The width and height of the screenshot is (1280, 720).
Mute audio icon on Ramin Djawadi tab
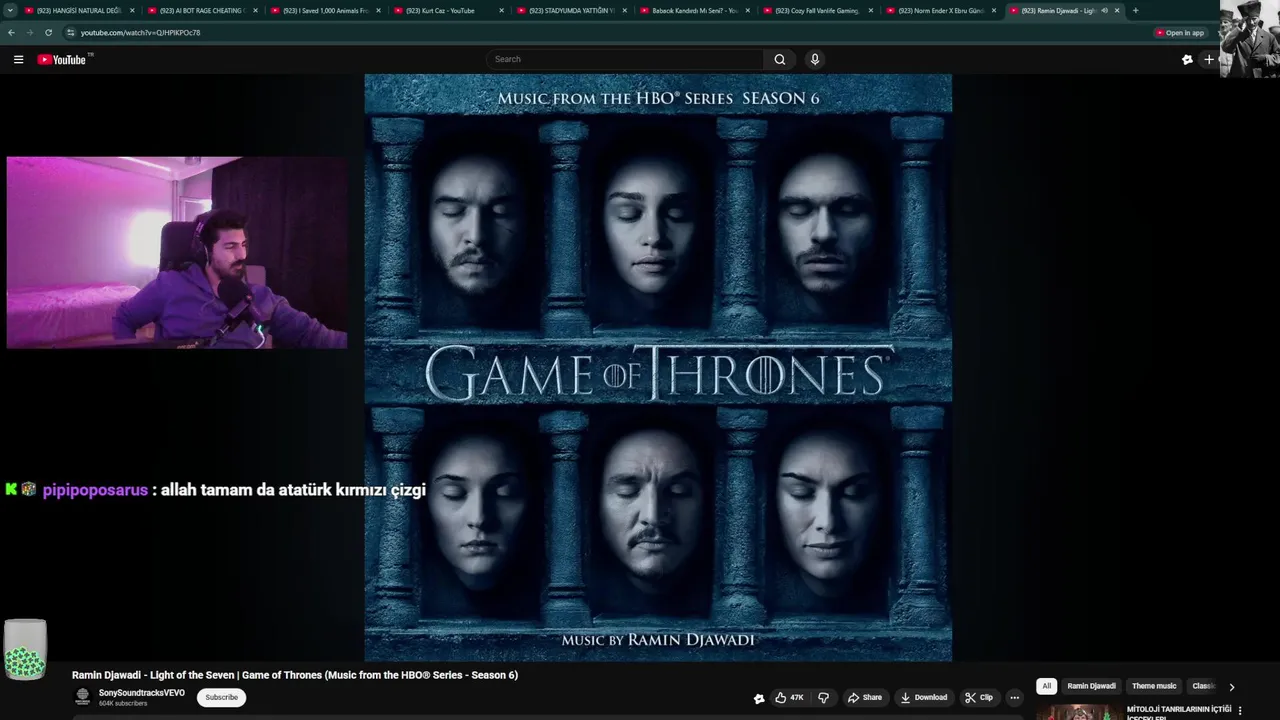[1105, 10]
